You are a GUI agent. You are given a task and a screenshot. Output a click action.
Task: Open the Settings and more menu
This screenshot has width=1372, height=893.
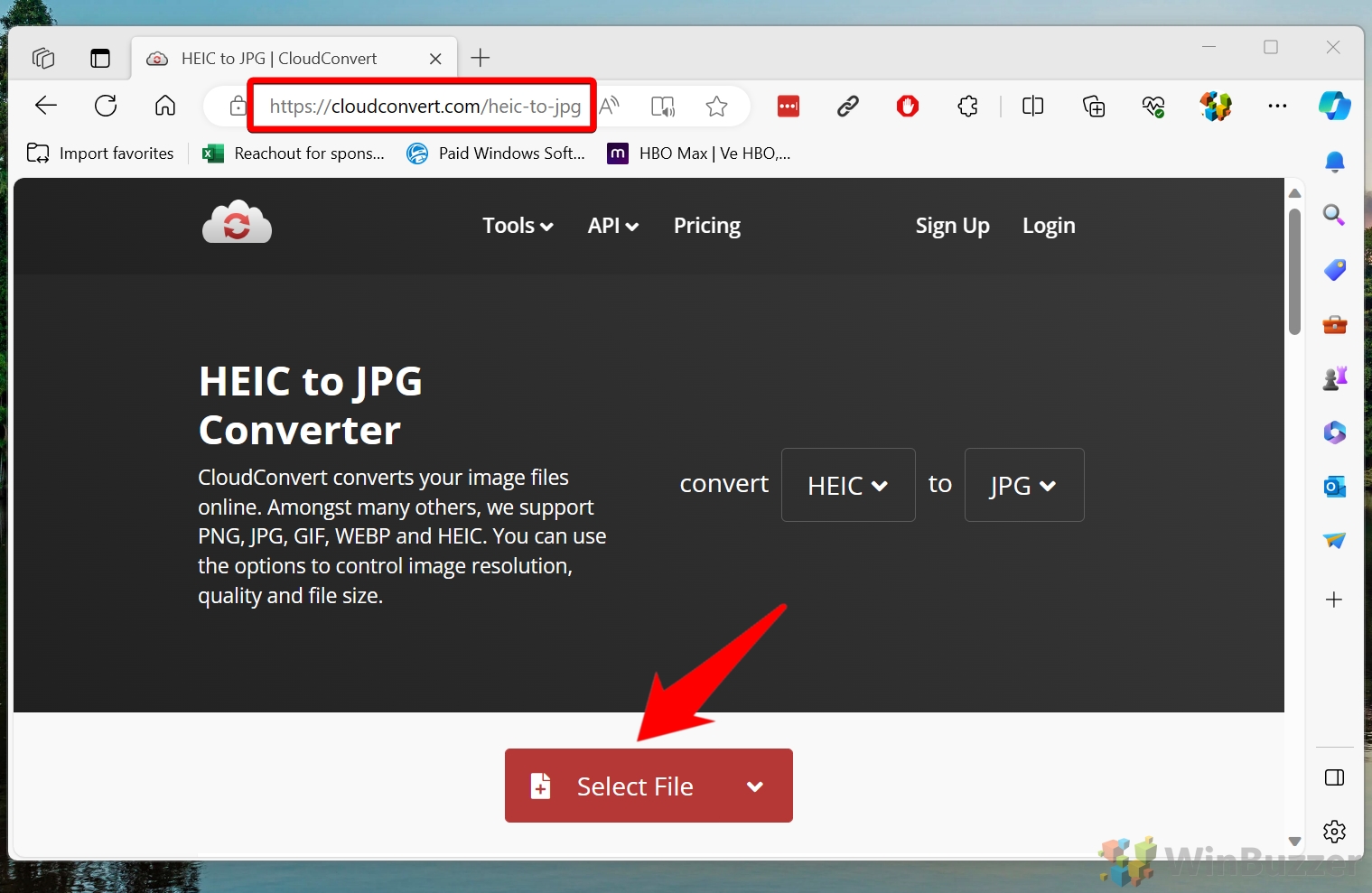point(1277,107)
